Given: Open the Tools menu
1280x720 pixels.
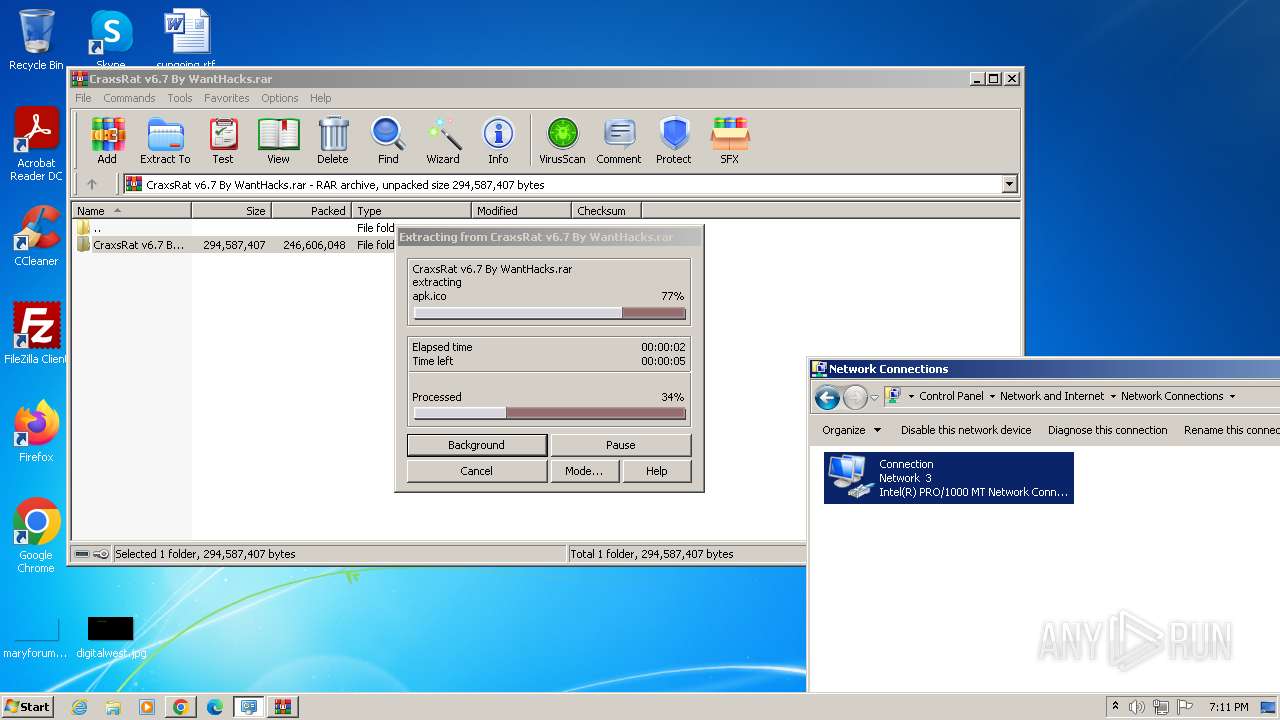Looking at the screenshot, I should [180, 98].
